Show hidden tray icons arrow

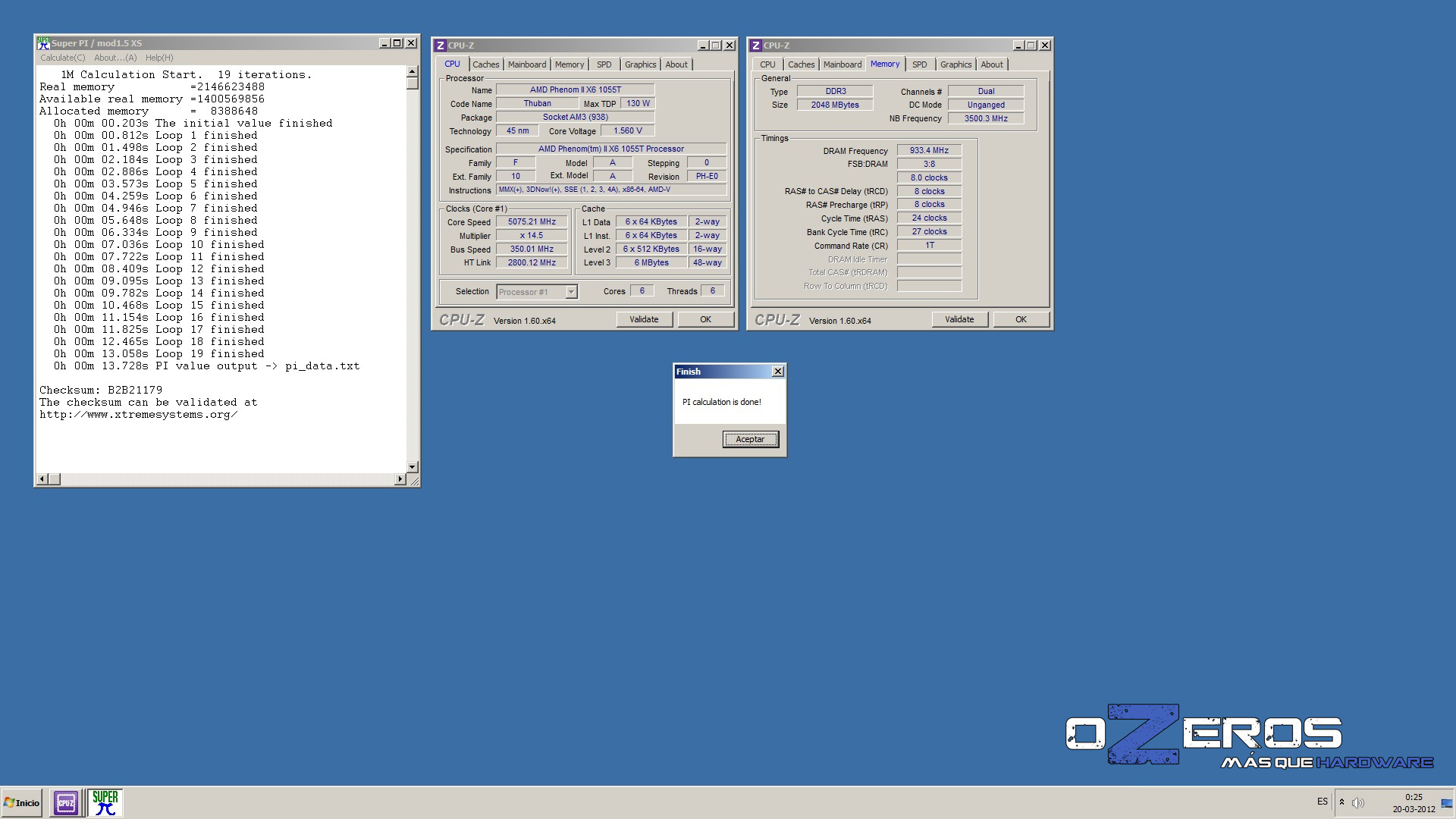point(1341,802)
